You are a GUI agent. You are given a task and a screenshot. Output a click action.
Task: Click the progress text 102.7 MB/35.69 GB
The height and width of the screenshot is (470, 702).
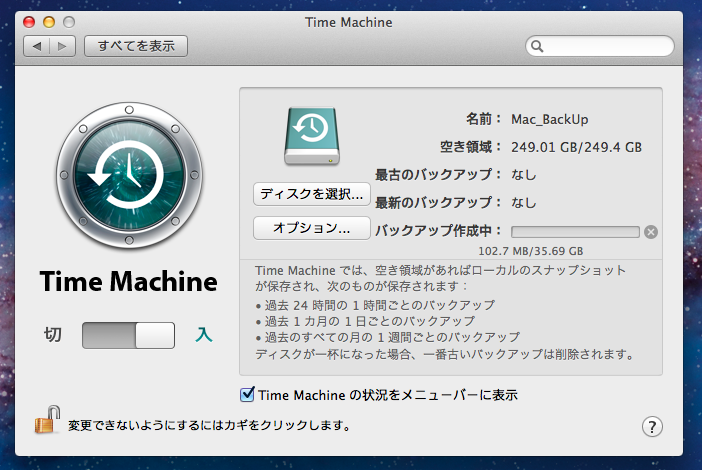531,251
